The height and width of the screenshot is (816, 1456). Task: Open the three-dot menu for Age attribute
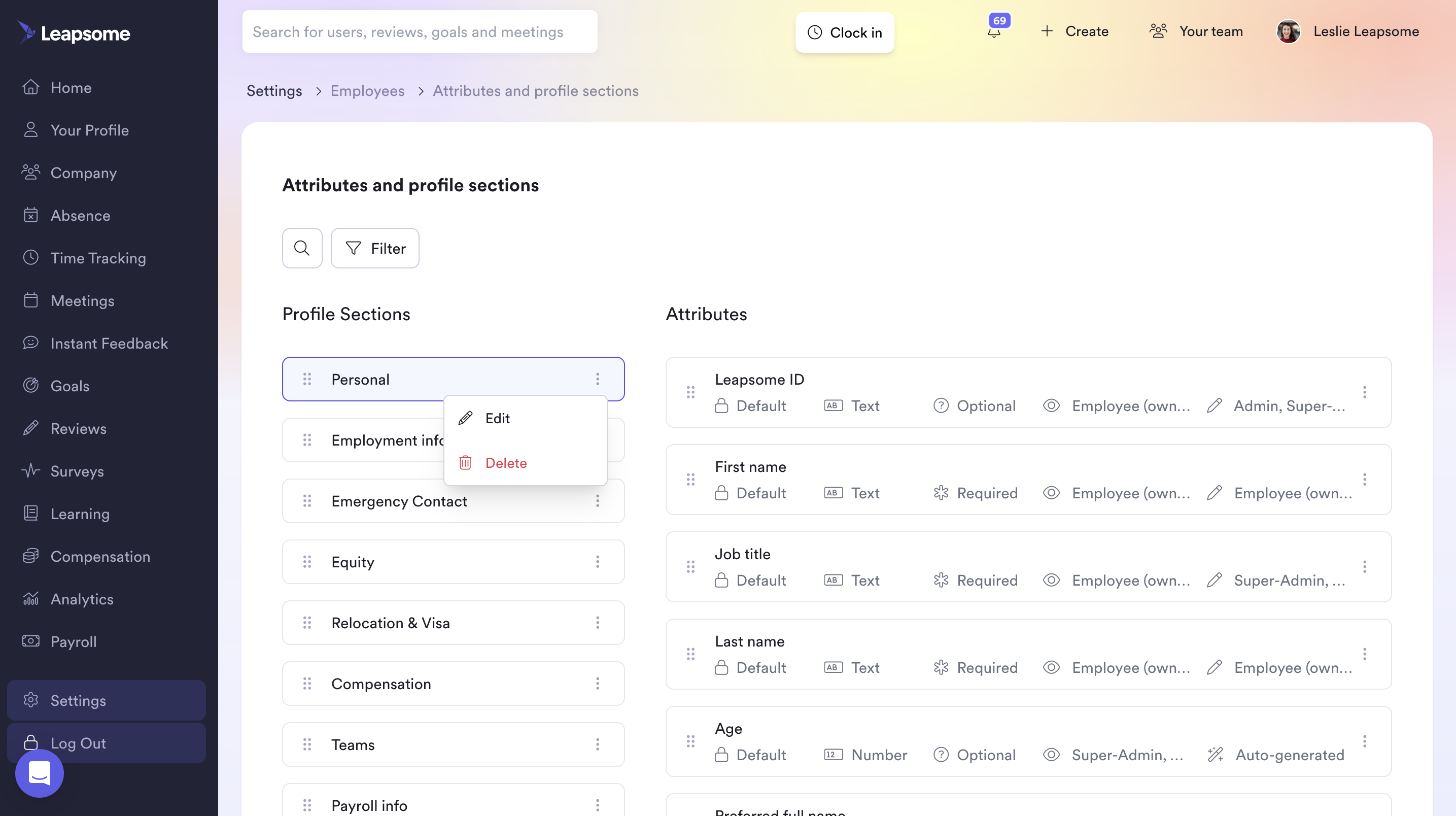tap(1365, 741)
